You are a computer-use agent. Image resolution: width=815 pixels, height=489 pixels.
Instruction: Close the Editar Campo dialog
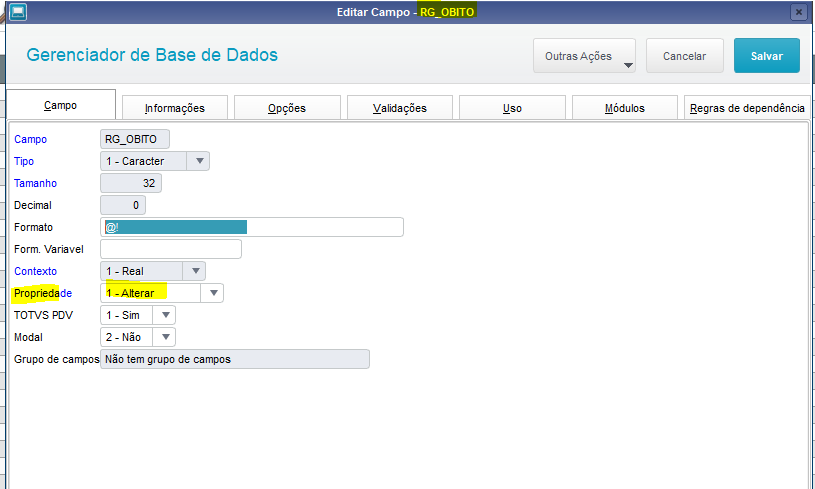(x=798, y=12)
